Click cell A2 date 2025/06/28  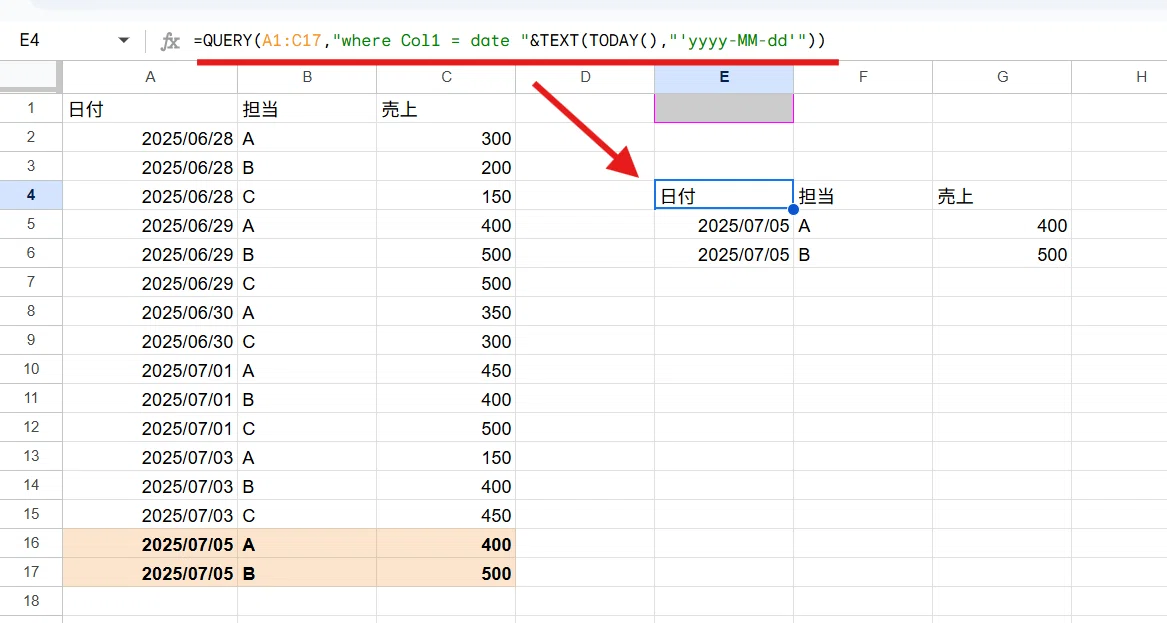[150, 138]
